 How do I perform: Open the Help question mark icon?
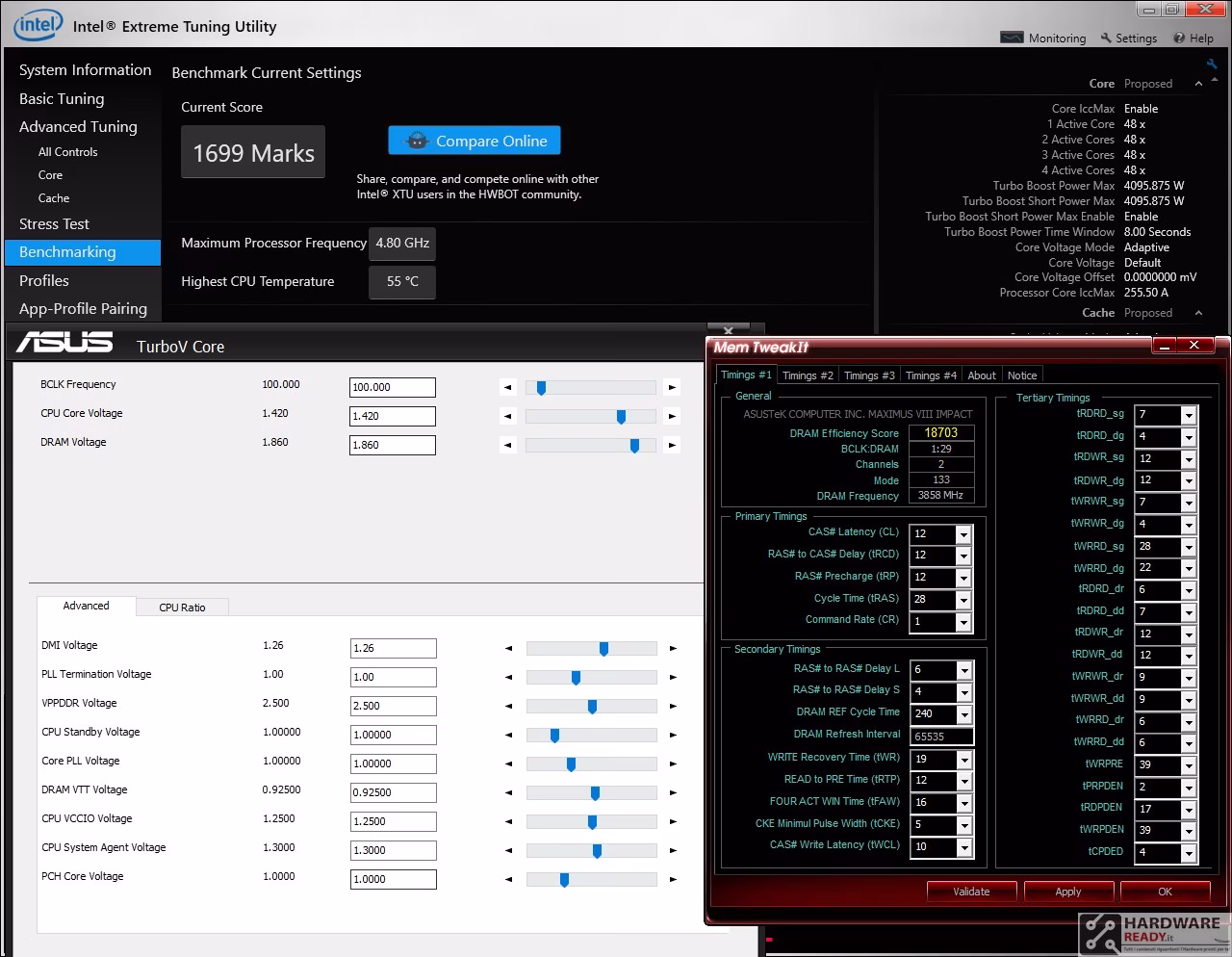pyautogui.click(x=1179, y=38)
